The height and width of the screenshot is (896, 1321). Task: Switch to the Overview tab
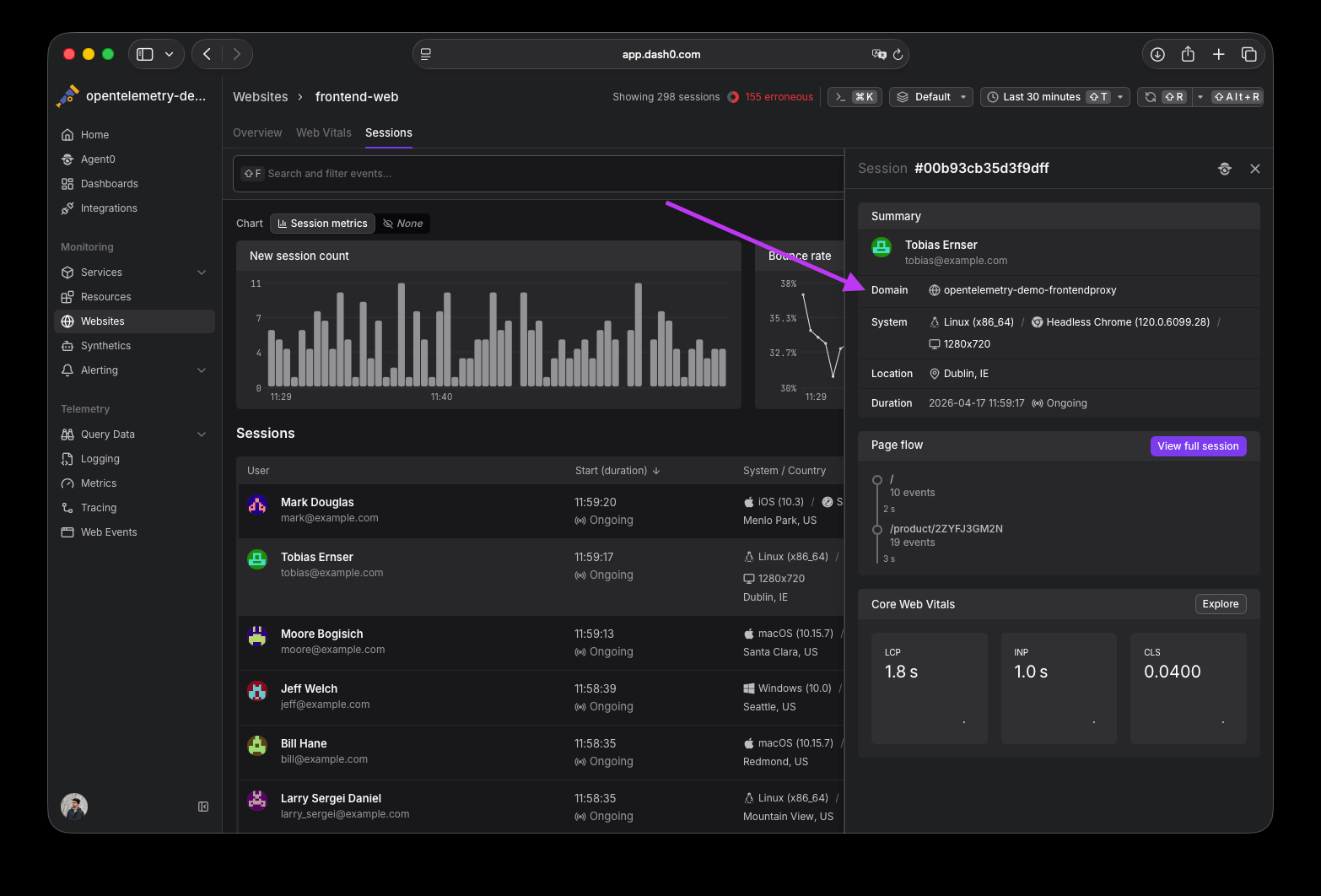257,133
